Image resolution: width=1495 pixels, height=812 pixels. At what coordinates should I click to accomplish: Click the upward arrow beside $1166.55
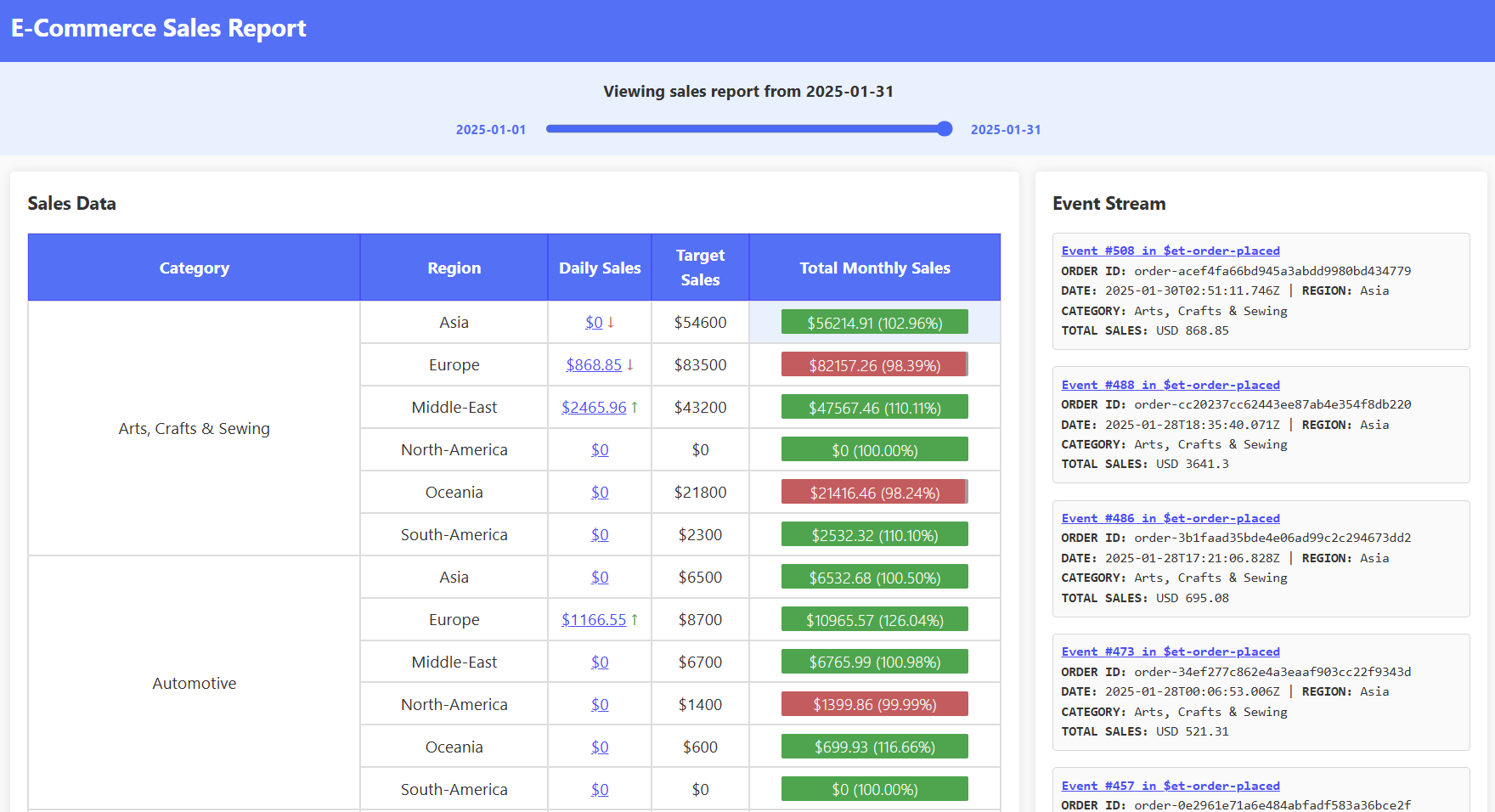click(x=634, y=619)
